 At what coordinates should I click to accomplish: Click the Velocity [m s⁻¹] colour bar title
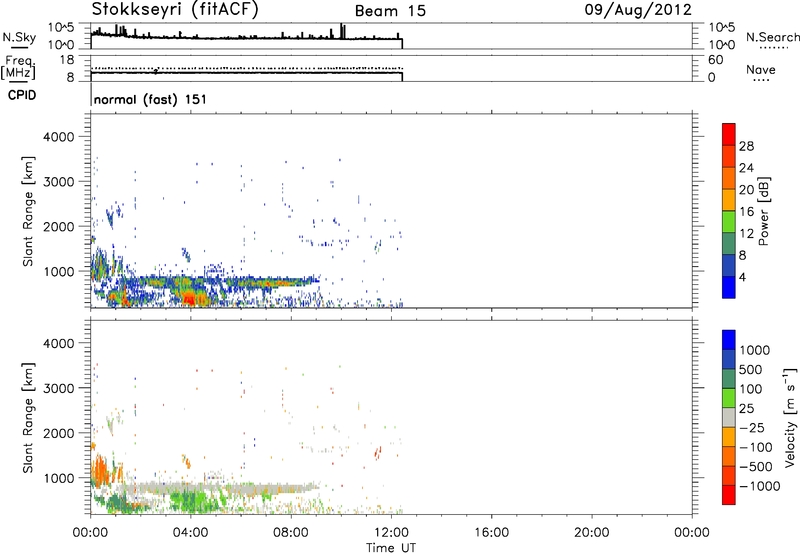[790, 417]
